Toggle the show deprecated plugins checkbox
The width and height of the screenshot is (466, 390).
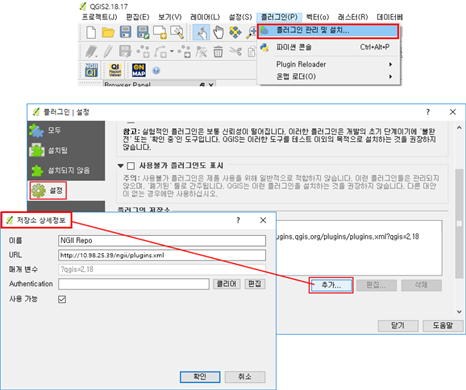pyautogui.click(x=131, y=166)
